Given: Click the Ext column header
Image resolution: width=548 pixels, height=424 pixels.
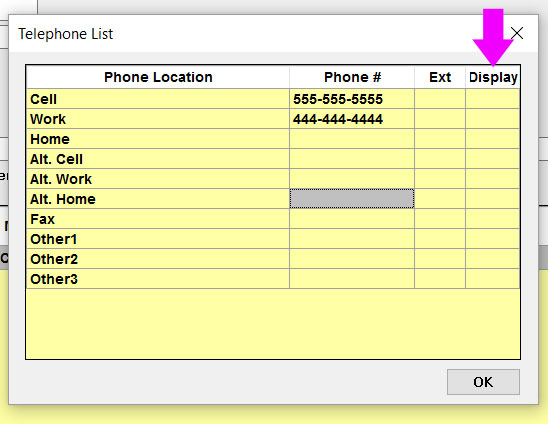Looking at the screenshot, I should [x=440, y=77].
